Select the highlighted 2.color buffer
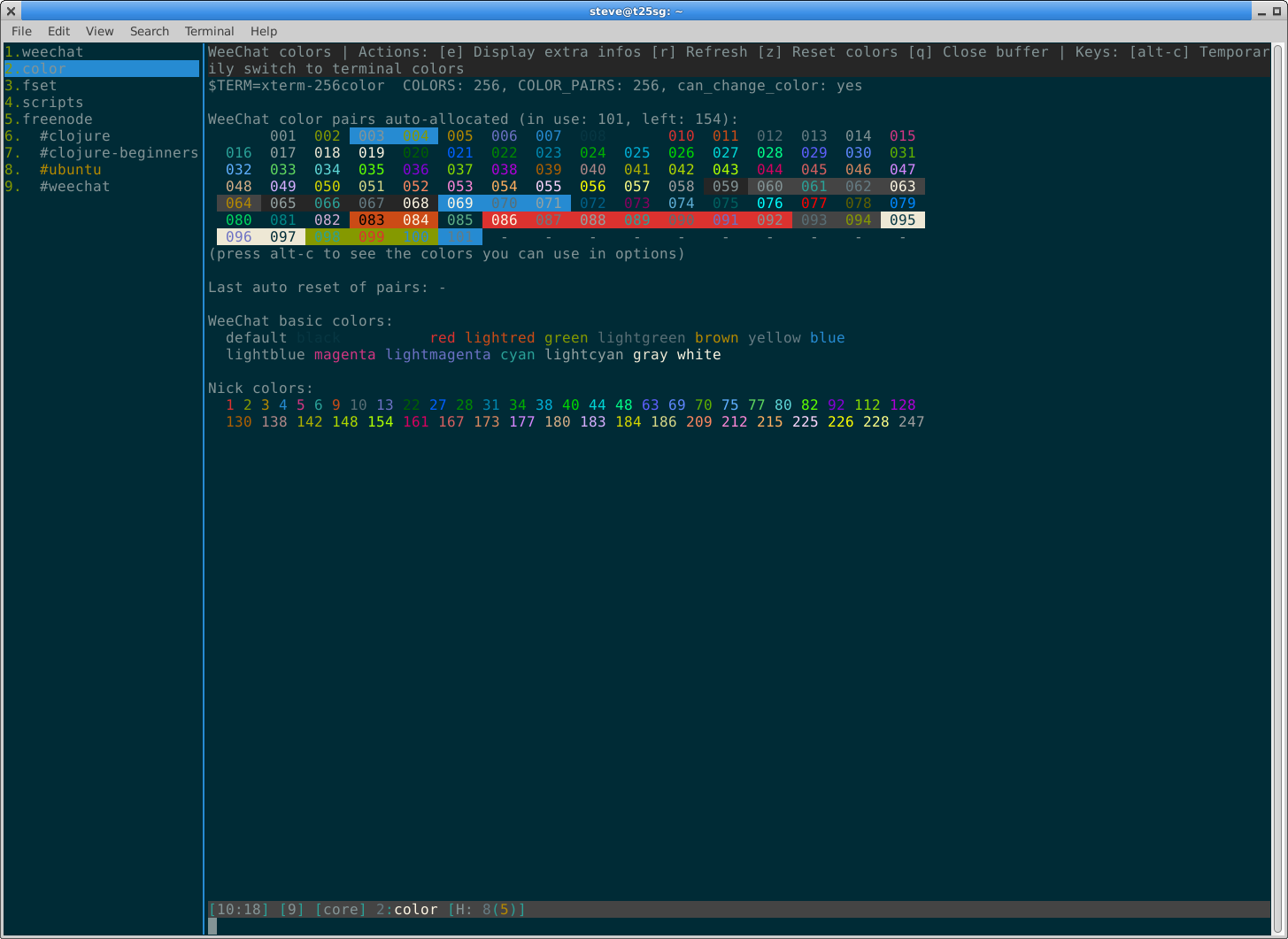The image size is (1288, 939). (x=102, y=69)
